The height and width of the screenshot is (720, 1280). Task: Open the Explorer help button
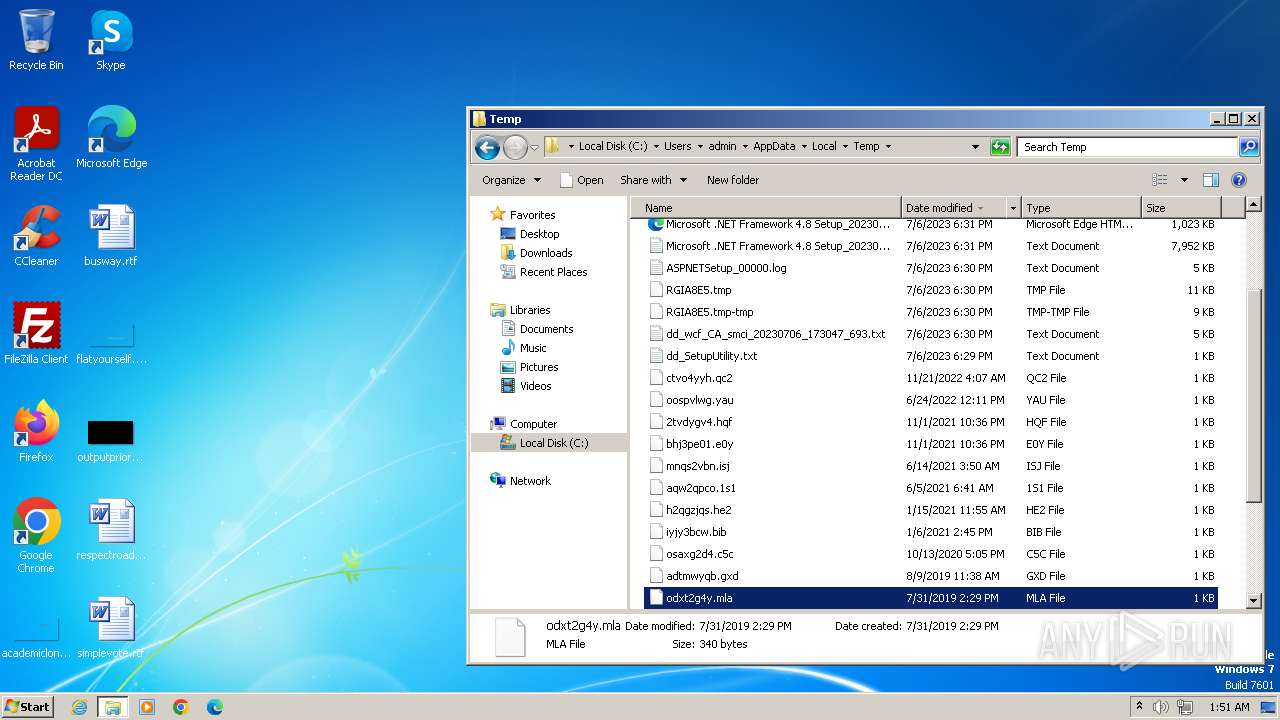[1239, 180]
